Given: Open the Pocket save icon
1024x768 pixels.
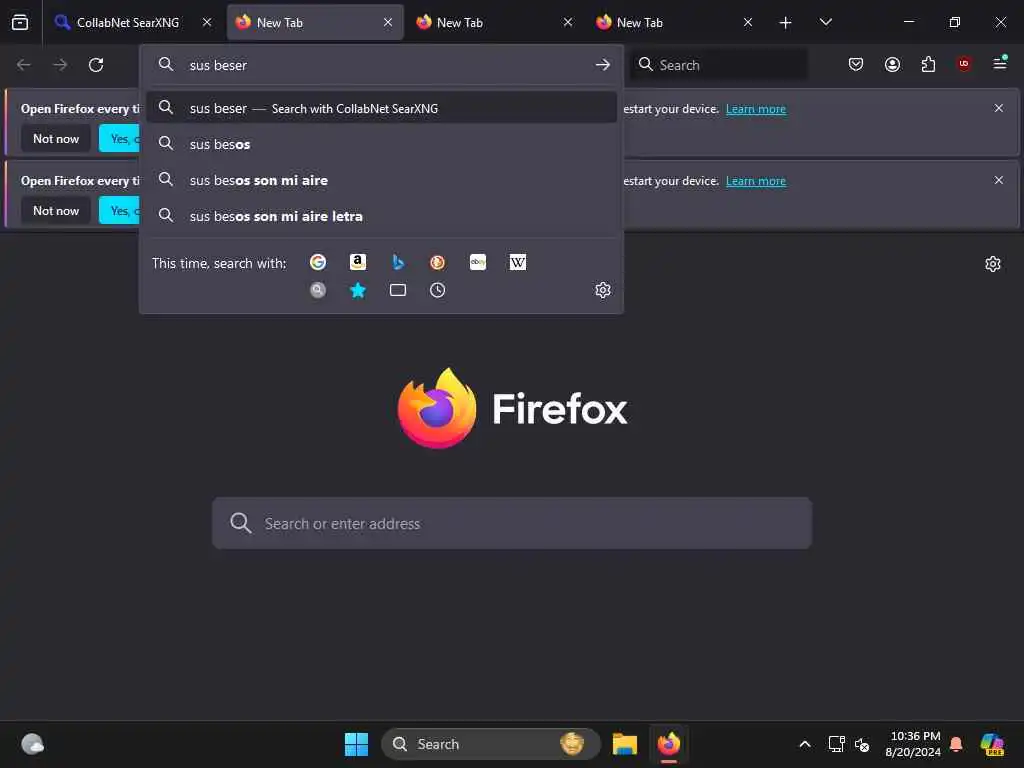Looking at the screenshot, I should [x=856, y=64].
